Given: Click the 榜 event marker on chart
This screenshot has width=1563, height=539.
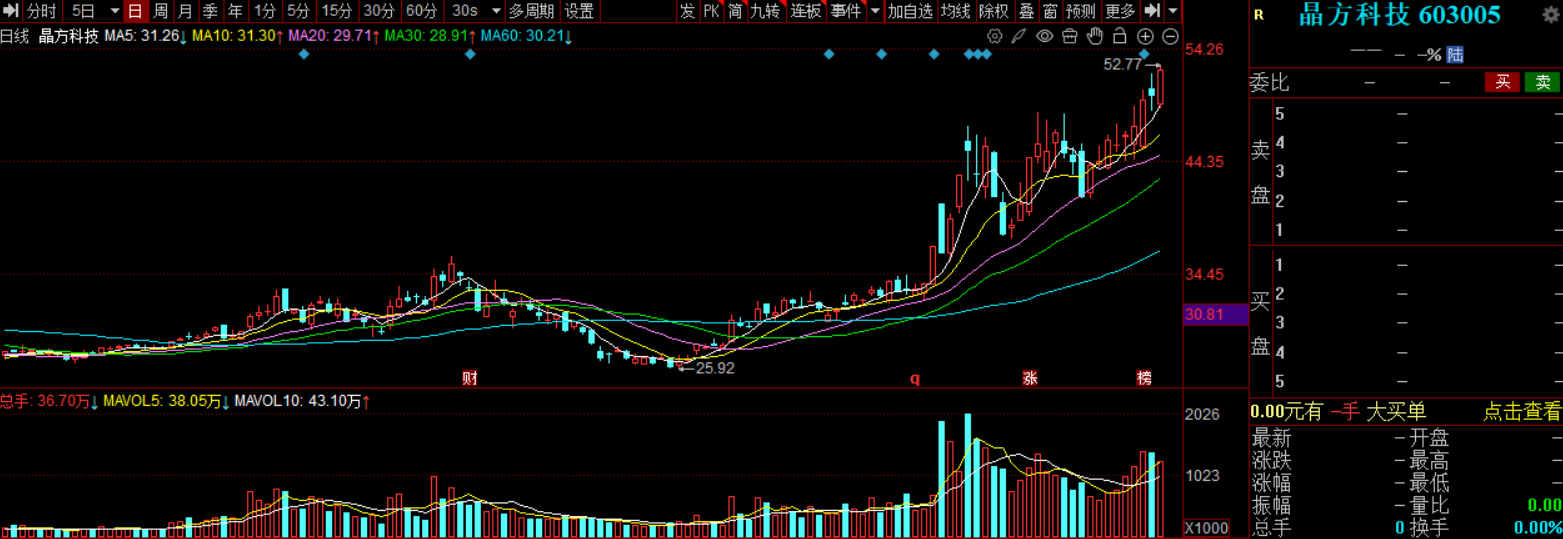Looking at the screenshot, I should click(x=1144, y=378).
